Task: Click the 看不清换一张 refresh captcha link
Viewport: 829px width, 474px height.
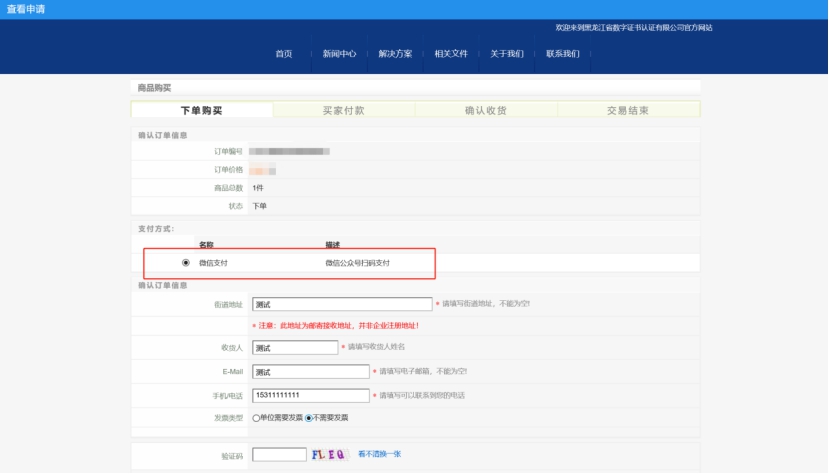Action: click(x=379, y=454)
